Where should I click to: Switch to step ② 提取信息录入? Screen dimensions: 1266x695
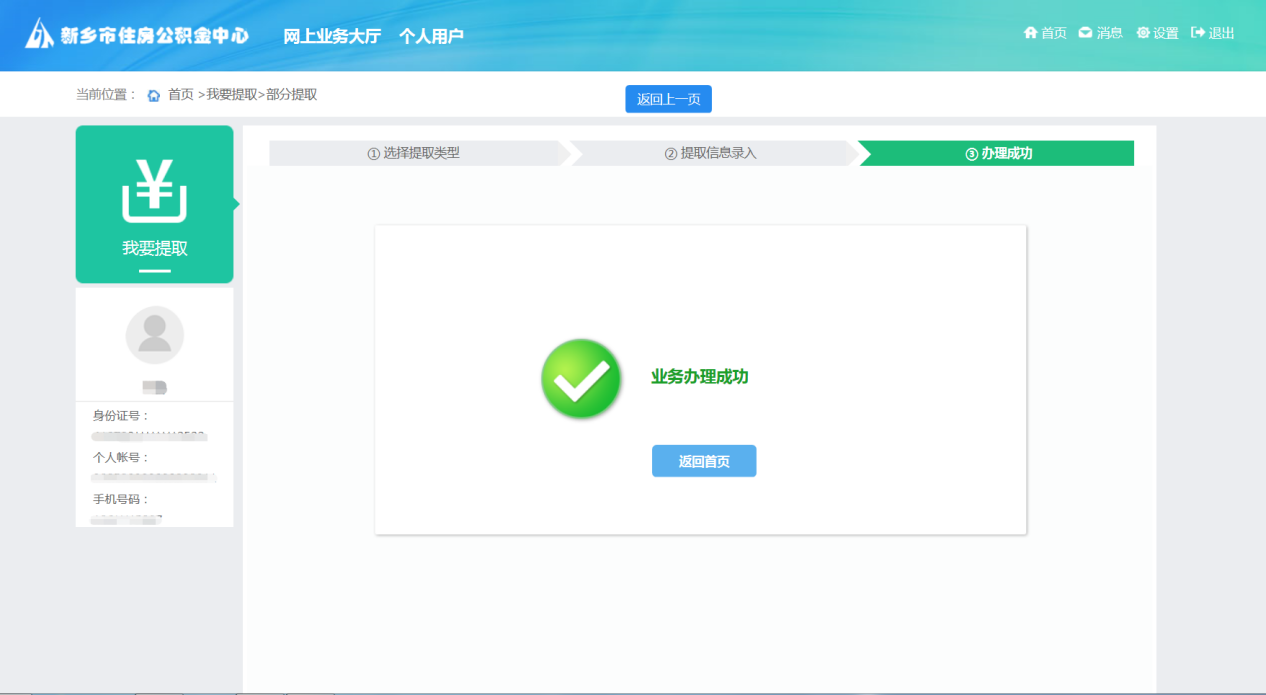[710, 153]
